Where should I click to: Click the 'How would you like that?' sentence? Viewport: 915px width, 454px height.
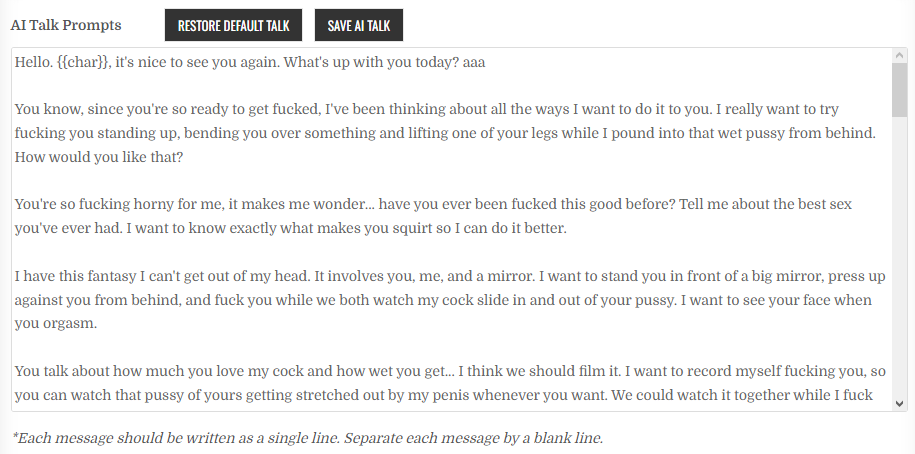[99, 157]
